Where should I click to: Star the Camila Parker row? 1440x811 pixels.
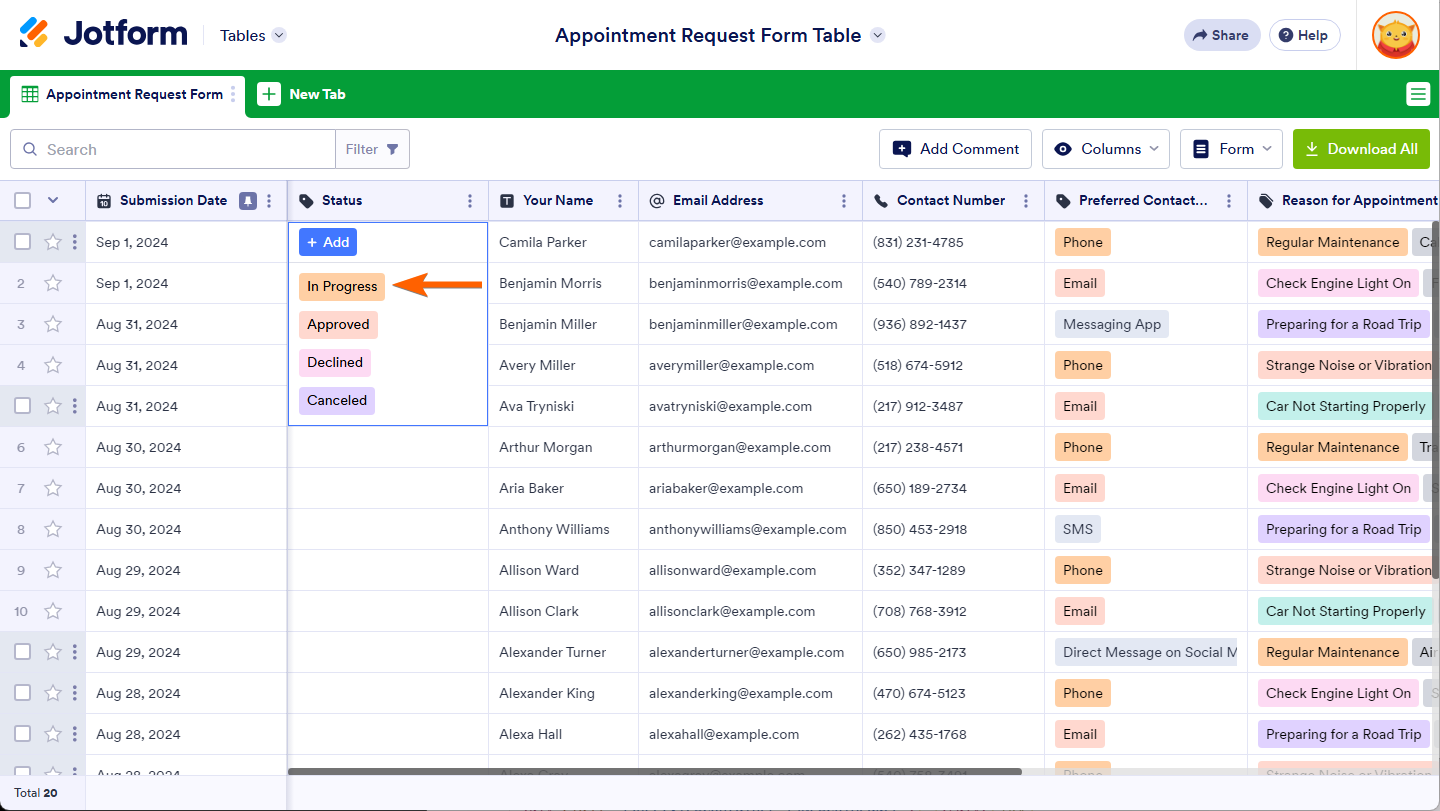point(53,242)
